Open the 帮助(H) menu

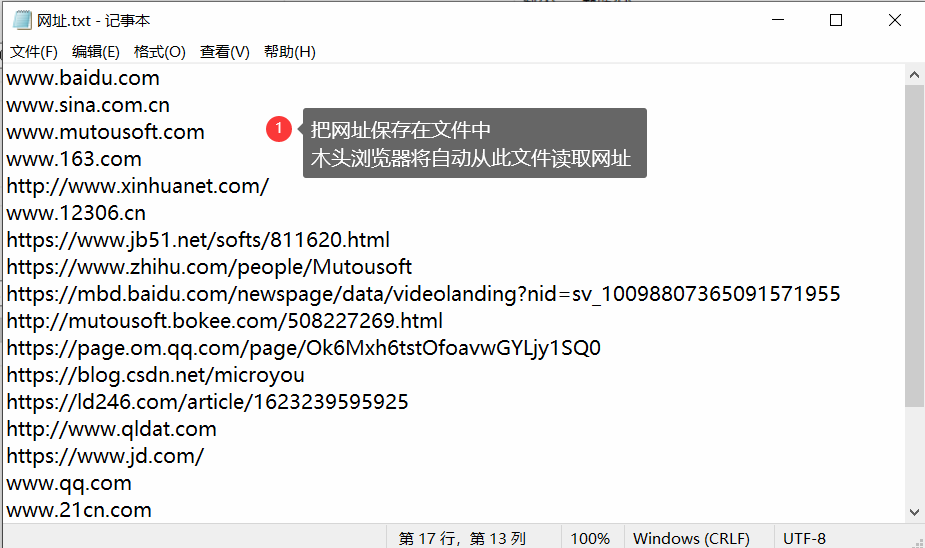290,52
